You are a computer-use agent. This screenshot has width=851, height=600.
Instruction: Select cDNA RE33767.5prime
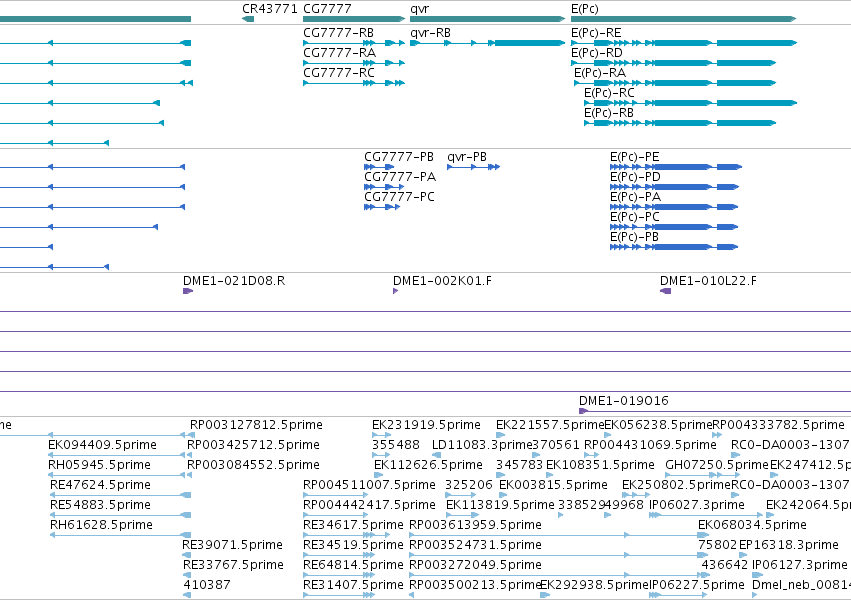187,576
